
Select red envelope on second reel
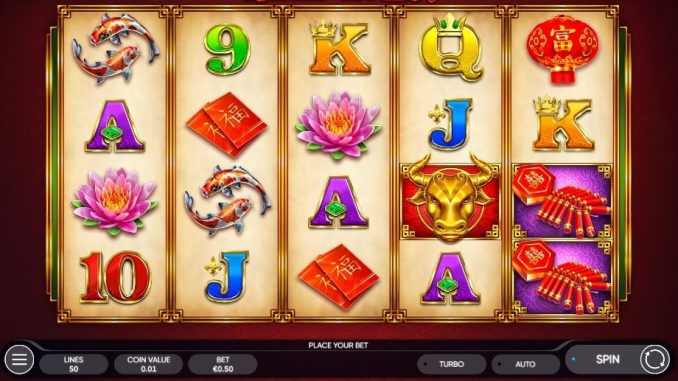coord(227,125)
